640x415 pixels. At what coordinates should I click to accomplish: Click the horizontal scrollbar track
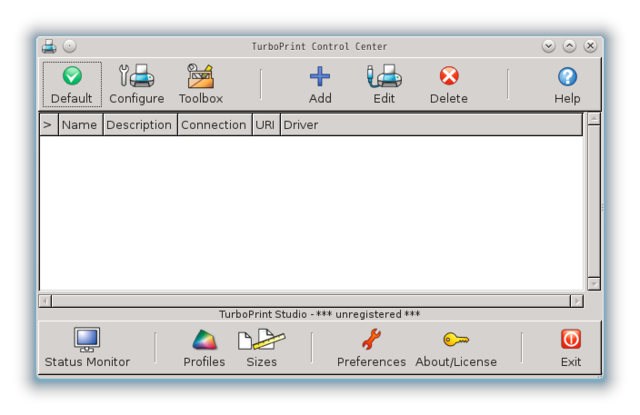click(311, 302)
